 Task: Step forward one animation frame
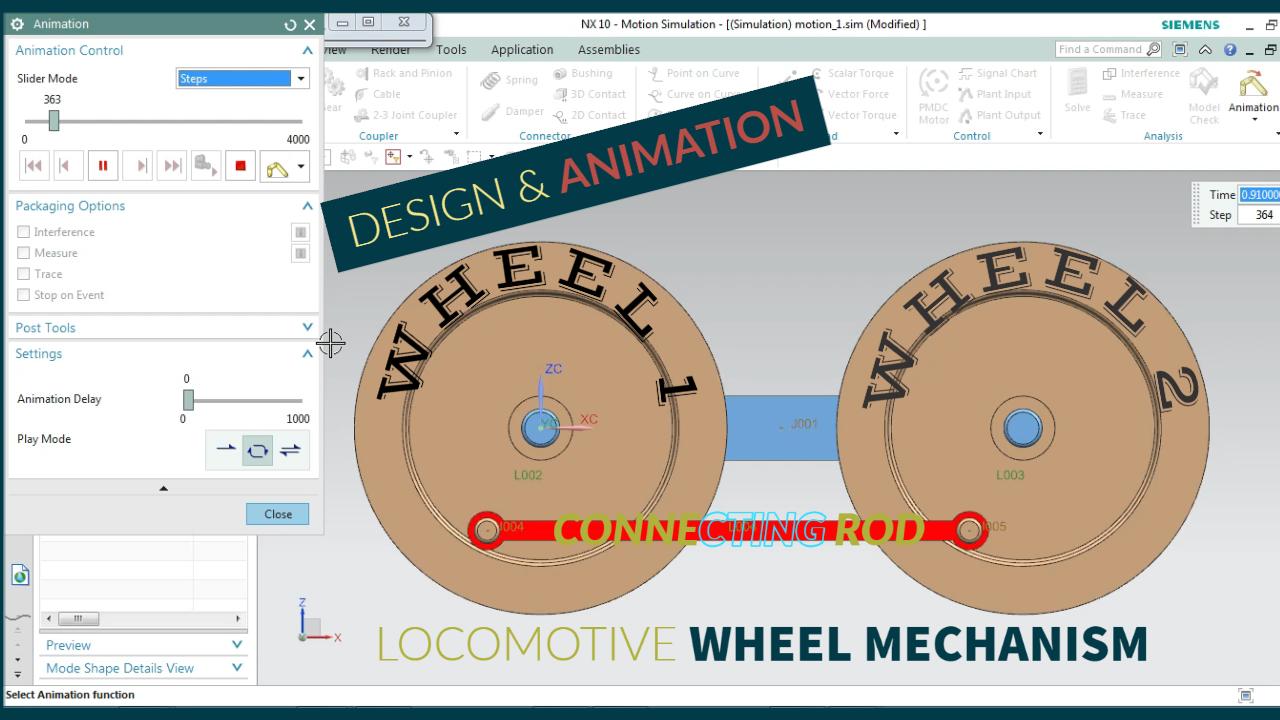click(x=141, y=166)
